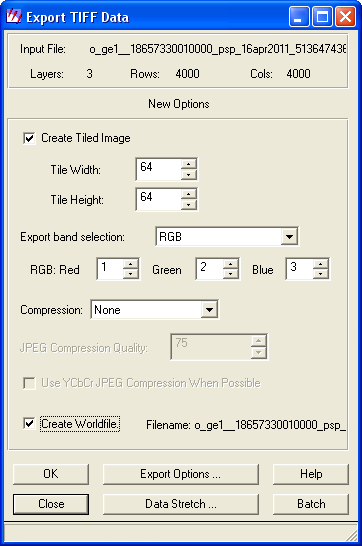
Task: Expand the Compression dropdown list
Action: [209, 310]
